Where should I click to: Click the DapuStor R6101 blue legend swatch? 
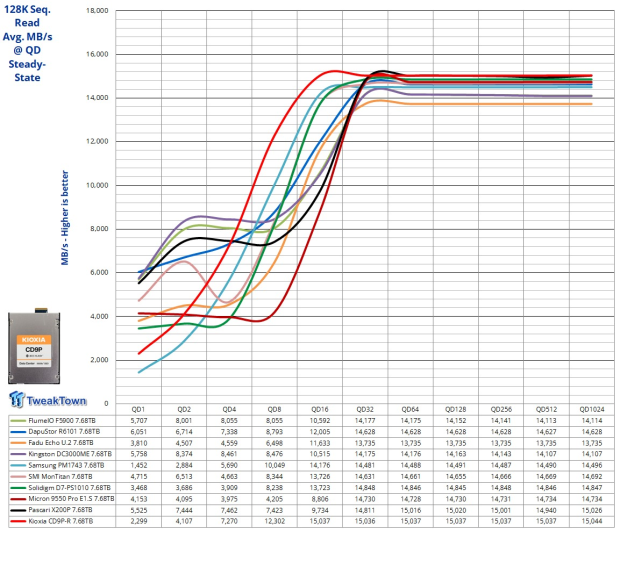pos(18,432)
